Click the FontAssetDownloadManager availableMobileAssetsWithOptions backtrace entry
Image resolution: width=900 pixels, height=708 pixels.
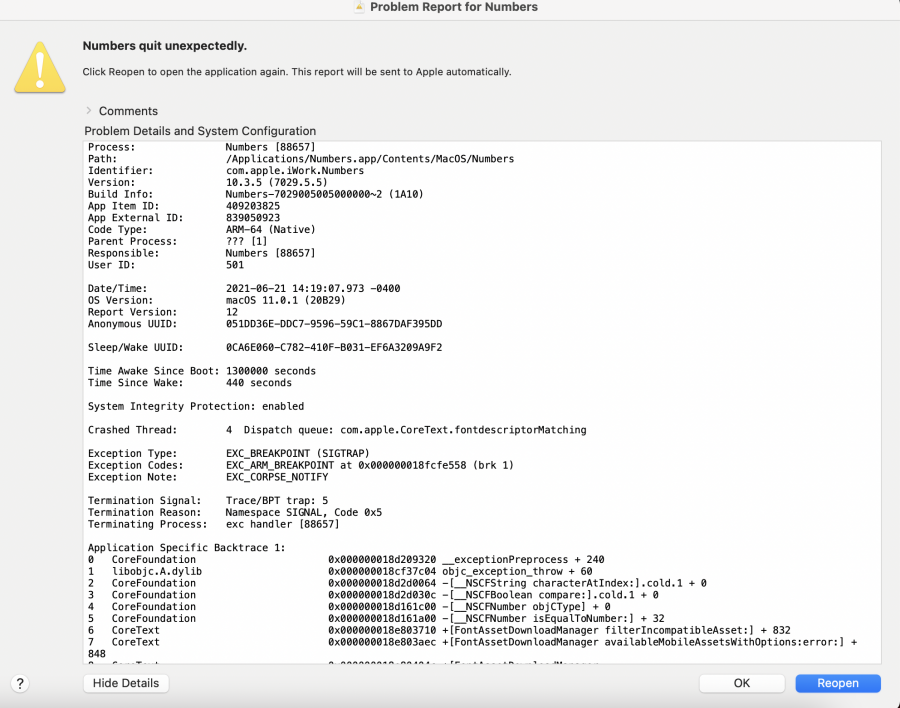649,642
